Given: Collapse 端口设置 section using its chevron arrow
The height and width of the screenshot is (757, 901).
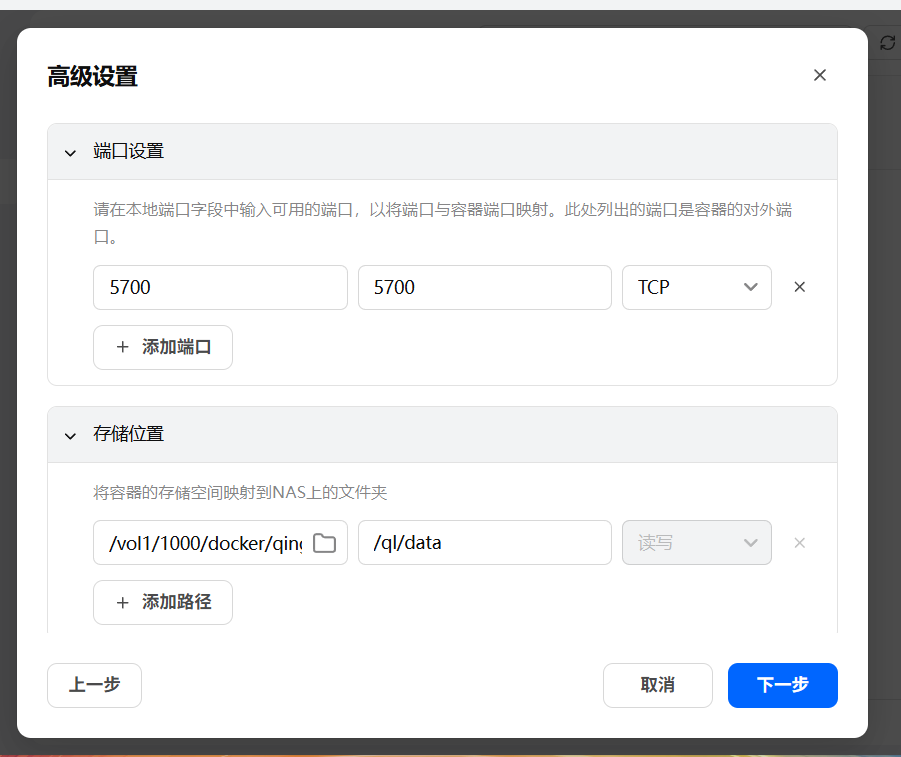Looking at the screenshot, I should [70, 153].
